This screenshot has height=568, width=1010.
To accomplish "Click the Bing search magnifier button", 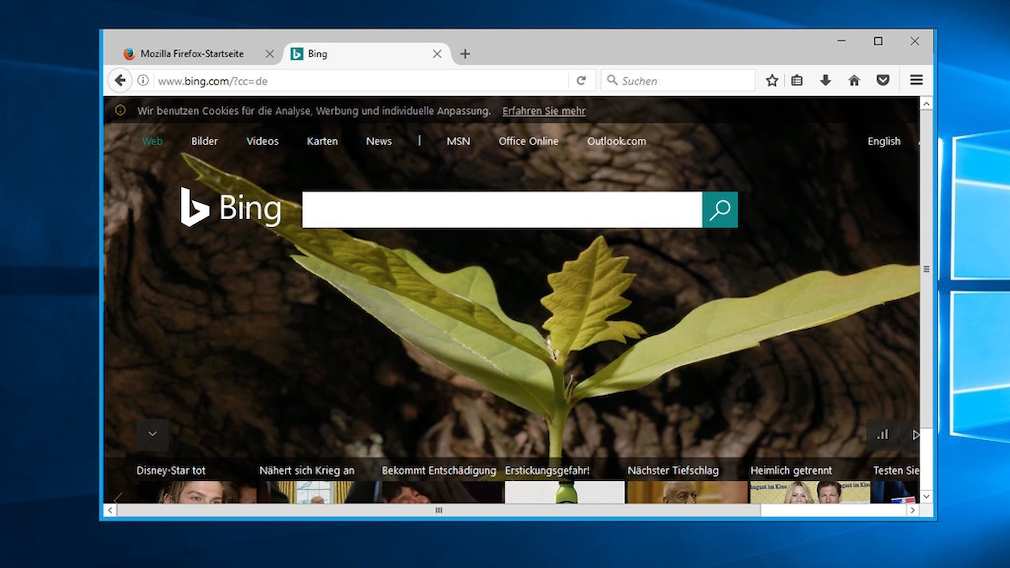I will tap(719, 209).
